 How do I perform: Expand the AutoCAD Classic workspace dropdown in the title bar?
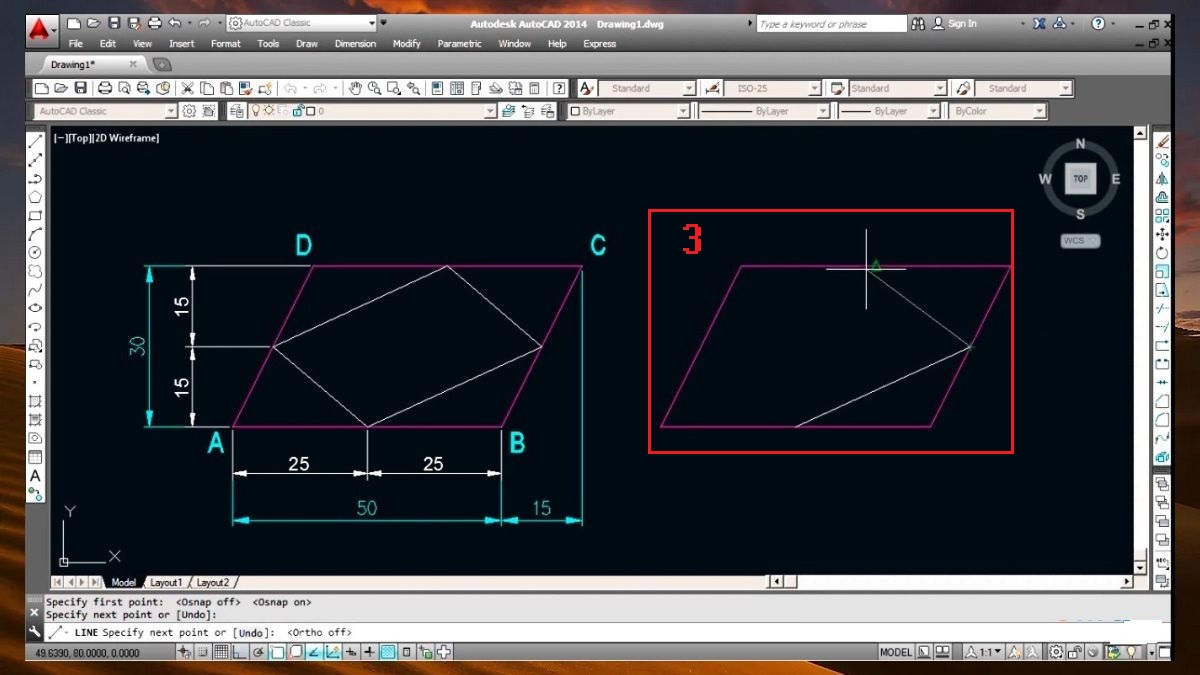coord(372,22)
